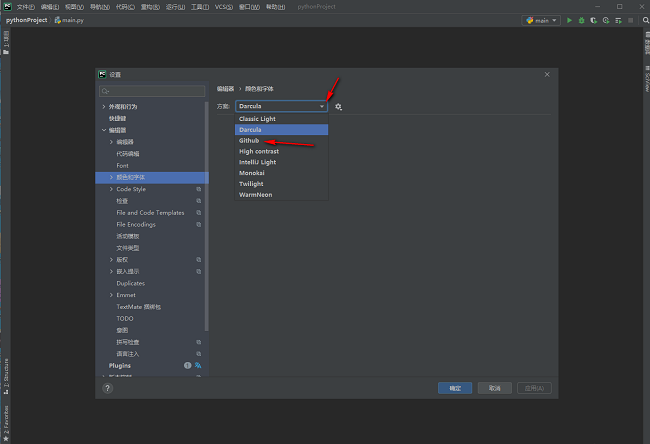Image resolution: width=650 pixels, height=444 pixels.
Task: Select Darcula entry in scheme list
Action: (281, 130)
